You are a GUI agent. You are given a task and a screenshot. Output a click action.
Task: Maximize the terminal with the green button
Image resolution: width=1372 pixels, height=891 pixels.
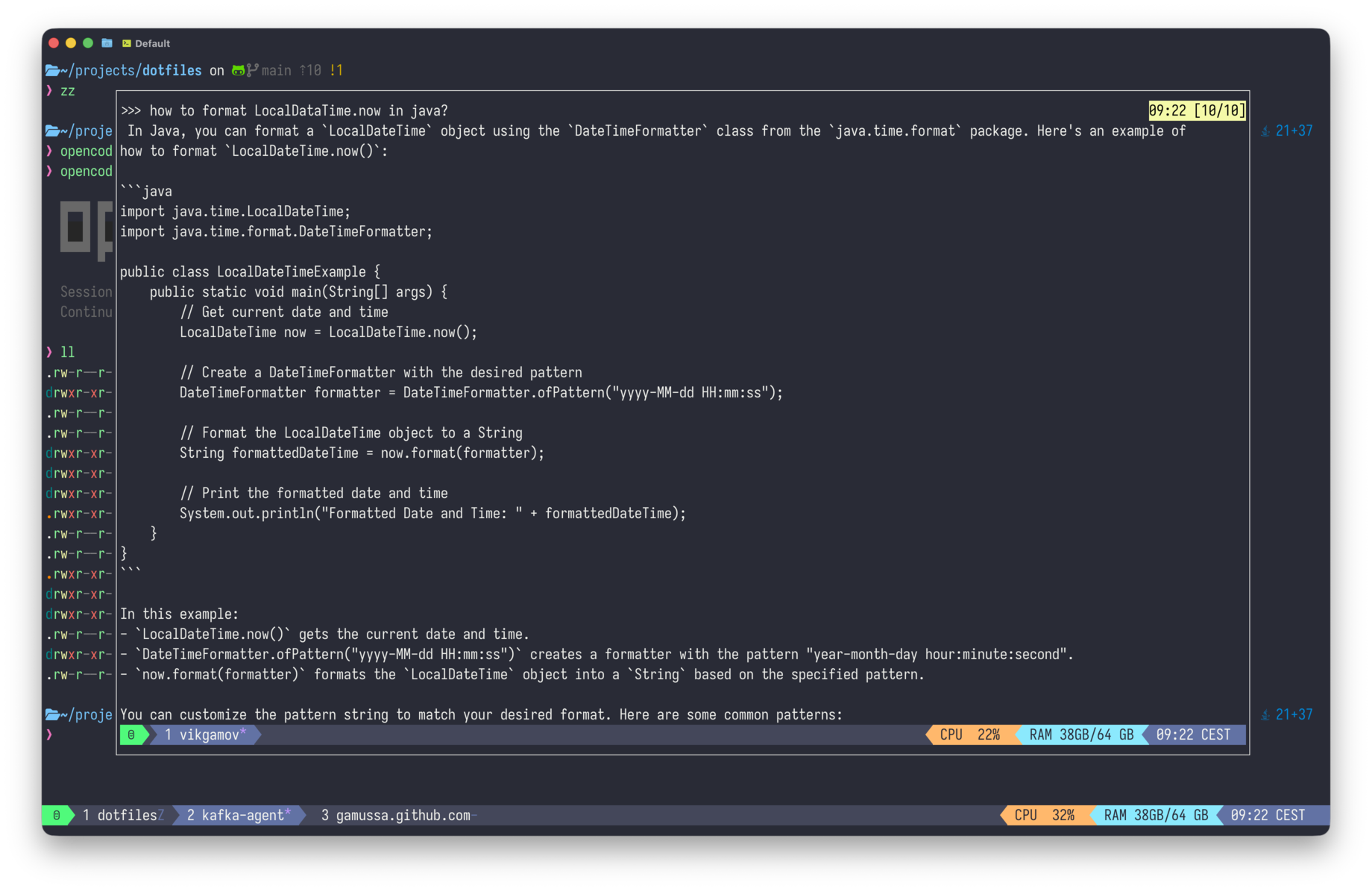coord(88,43)
